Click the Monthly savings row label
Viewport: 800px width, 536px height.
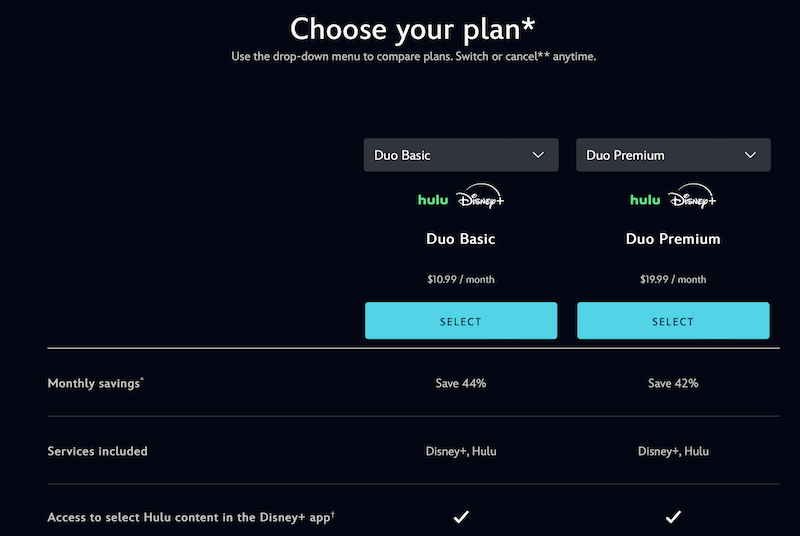click(x=95, y=383)
